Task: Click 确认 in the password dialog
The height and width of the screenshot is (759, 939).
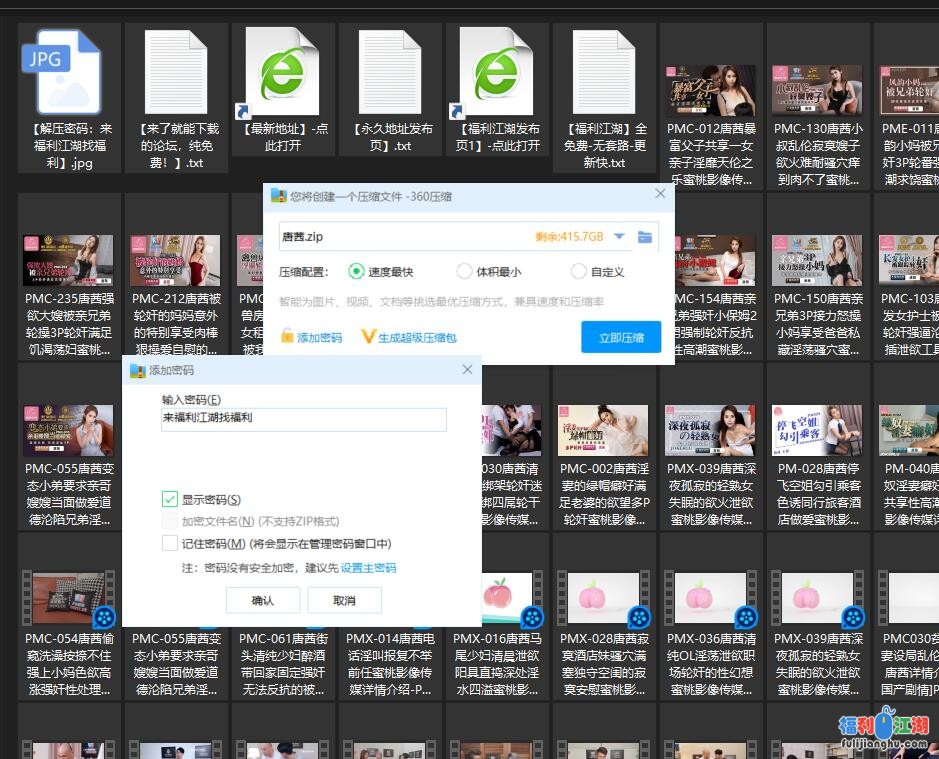Action: point(262,600)
